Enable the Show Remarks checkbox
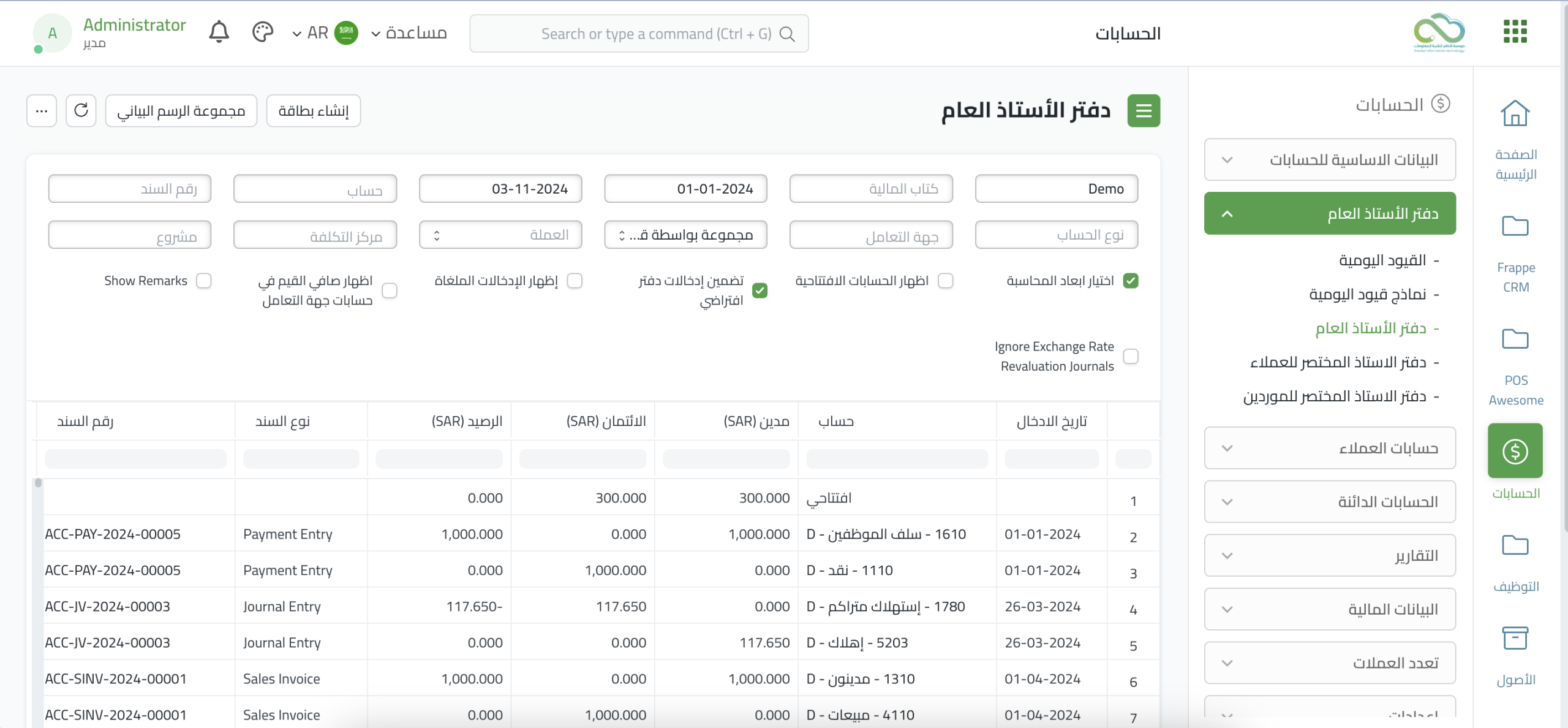The height and width of the screenshot is (728, 1568). (x=204, y=281)
